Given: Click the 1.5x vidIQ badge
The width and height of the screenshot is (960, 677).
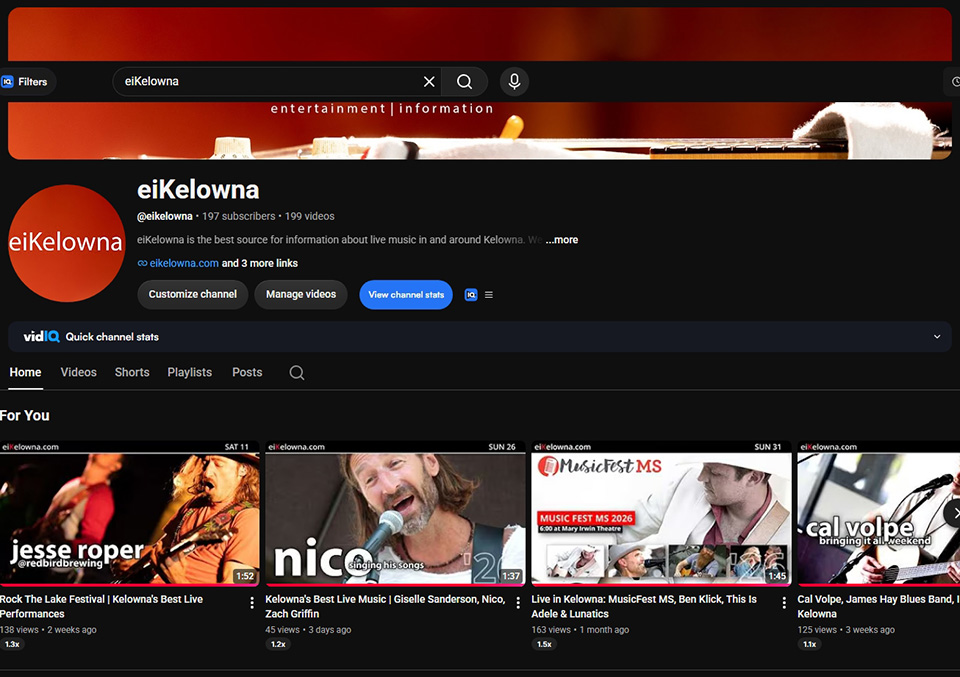Looking at the screenshot, I should pyautogui.click(x=544, y=644).
